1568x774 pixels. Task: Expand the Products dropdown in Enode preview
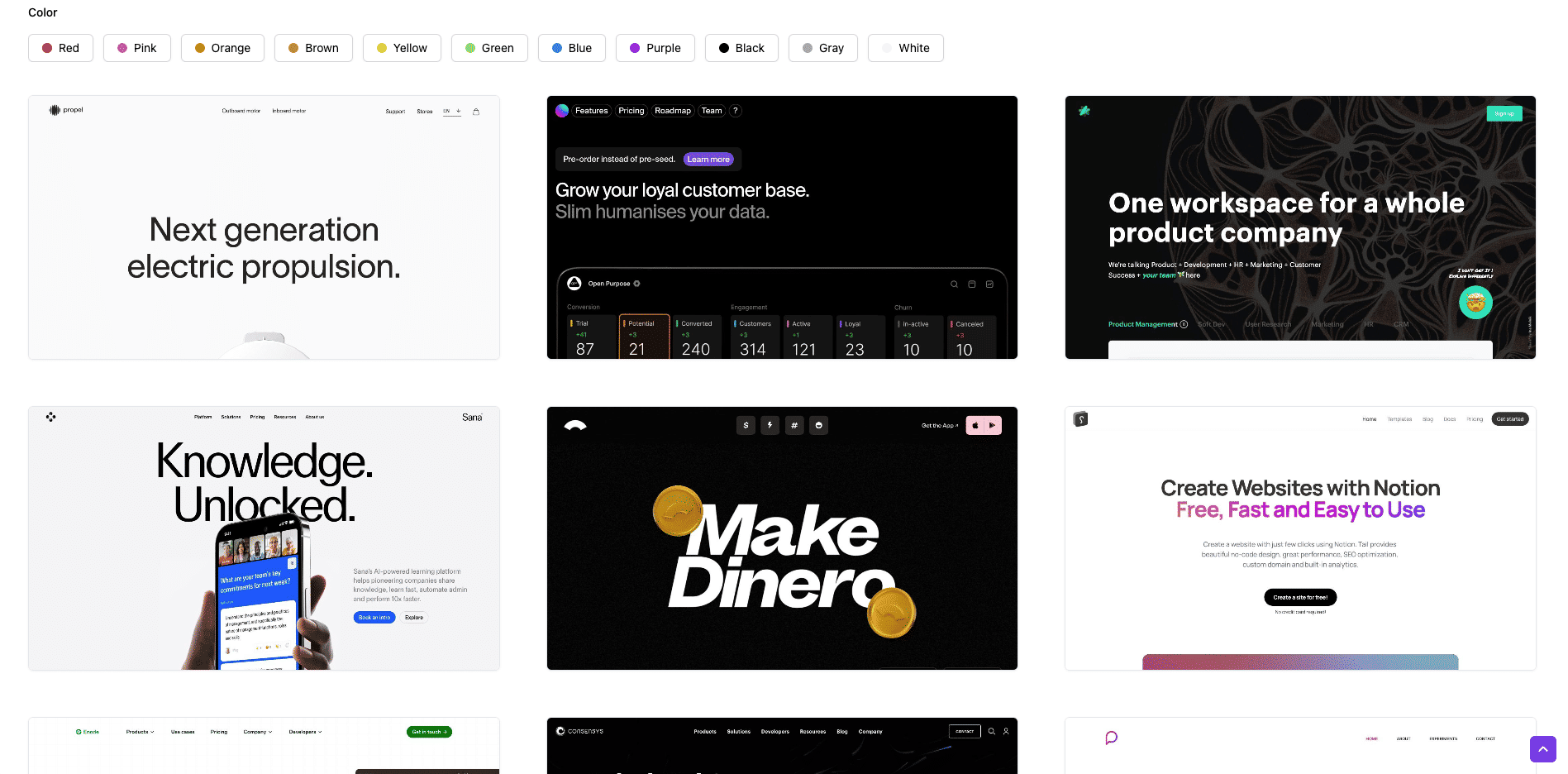140,732
